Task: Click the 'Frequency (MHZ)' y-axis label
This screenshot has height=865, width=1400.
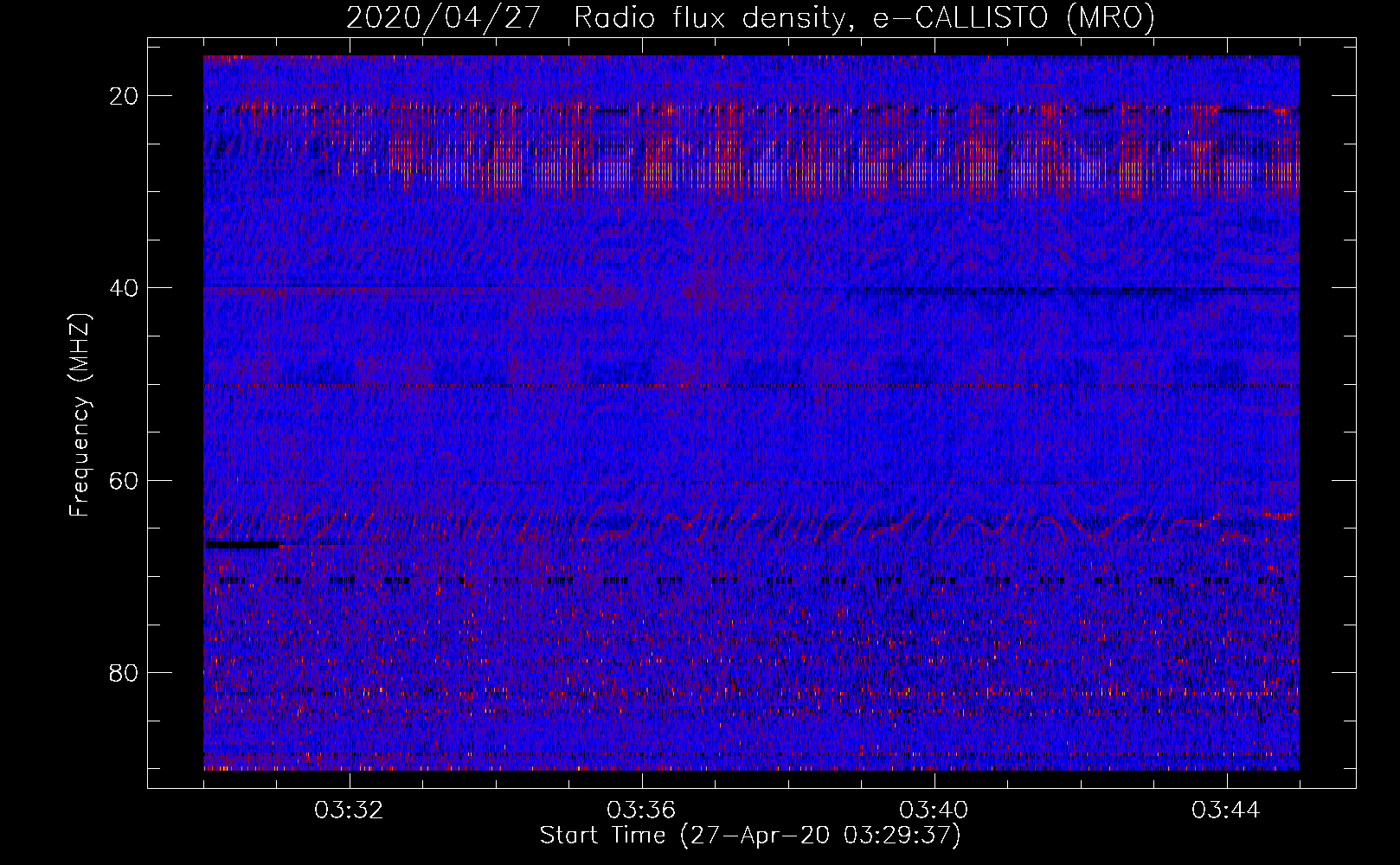Action: [80, 415]
